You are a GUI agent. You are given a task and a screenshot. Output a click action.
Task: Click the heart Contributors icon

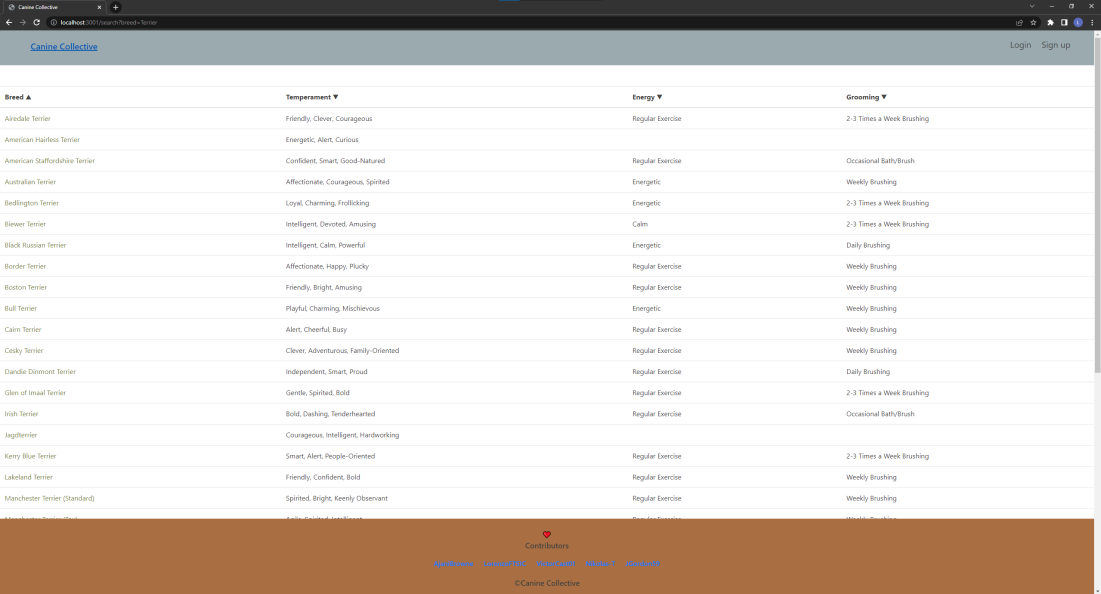tap(546, 534)
